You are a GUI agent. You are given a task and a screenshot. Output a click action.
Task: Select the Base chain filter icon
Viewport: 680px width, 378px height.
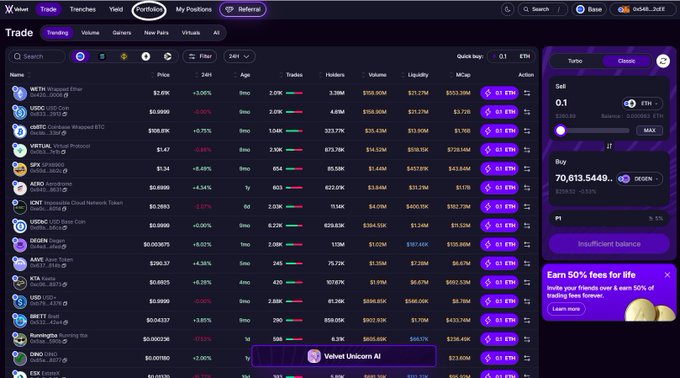click(80, 56)
